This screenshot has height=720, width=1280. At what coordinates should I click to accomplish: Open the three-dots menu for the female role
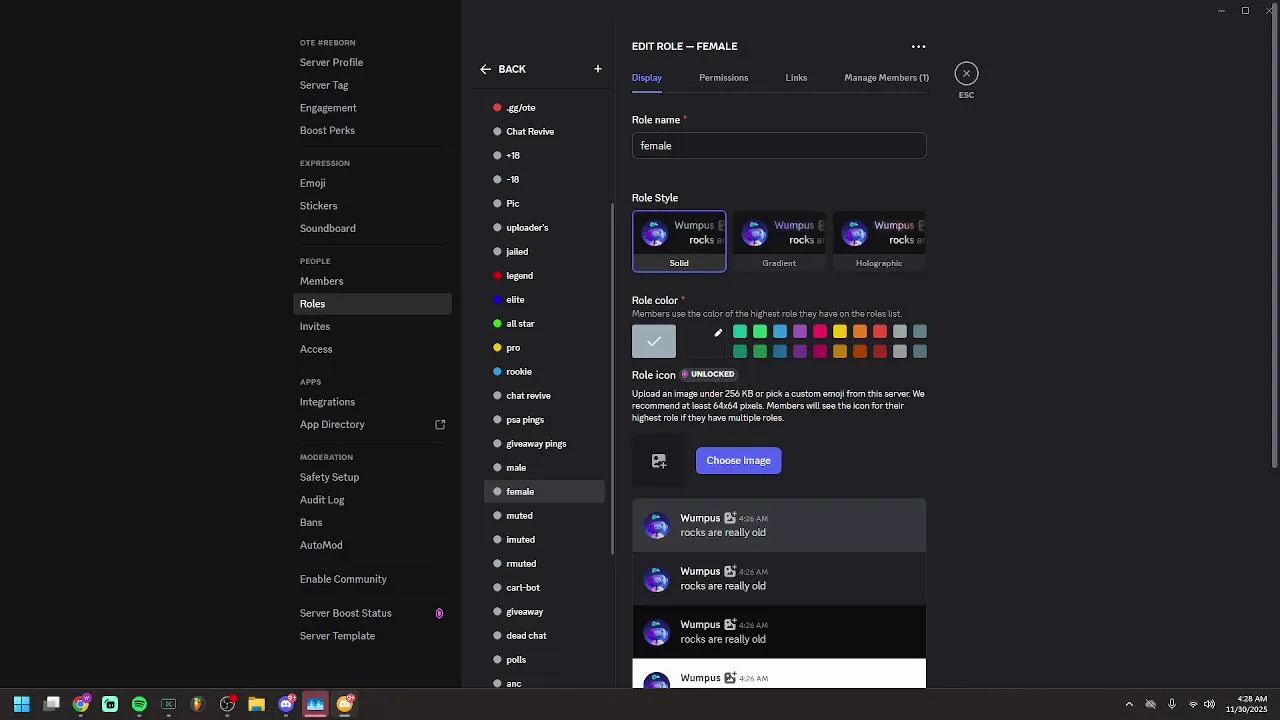coord(918,46)
